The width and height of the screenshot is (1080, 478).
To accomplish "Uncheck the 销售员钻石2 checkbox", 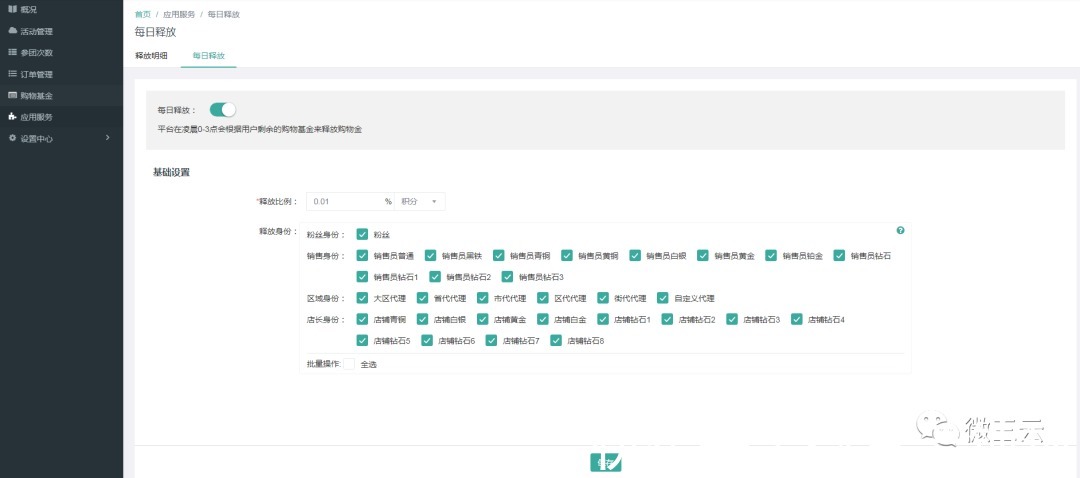I will click(435, 277).
